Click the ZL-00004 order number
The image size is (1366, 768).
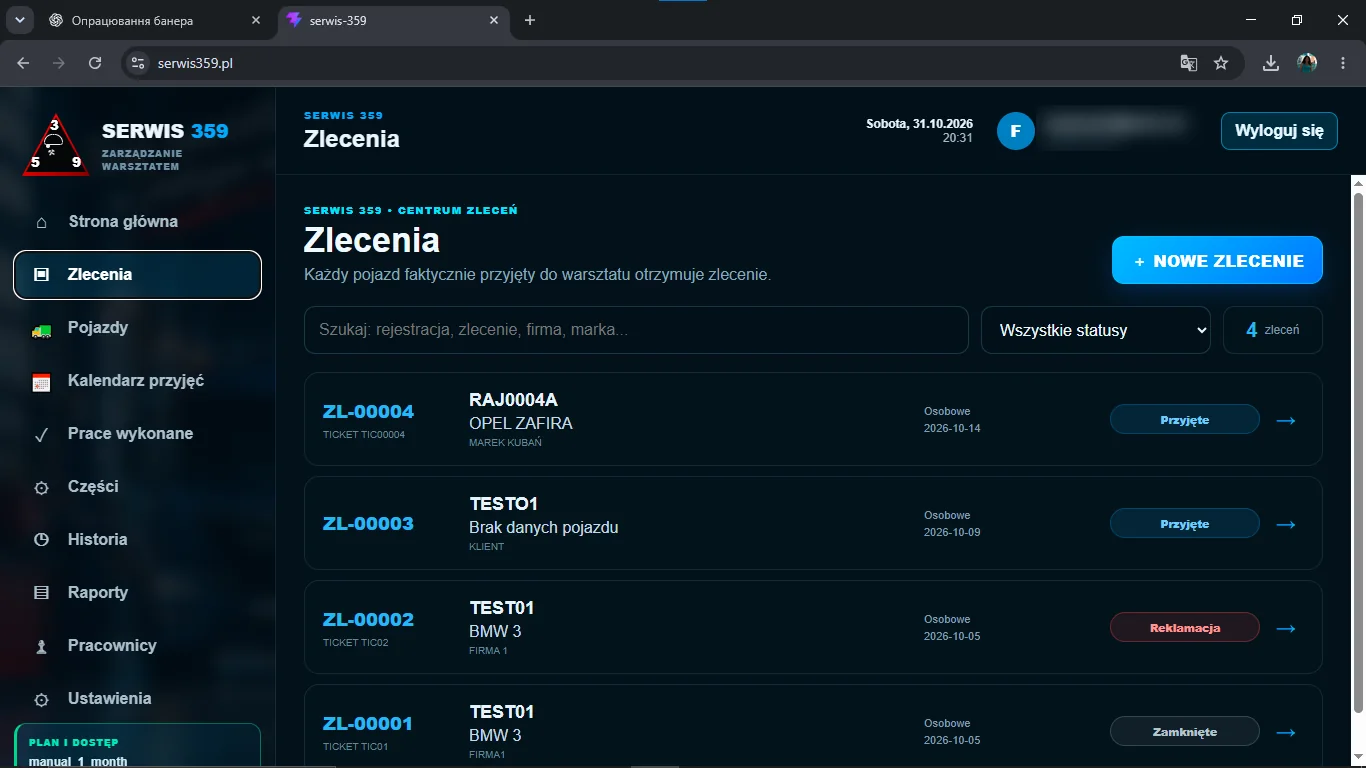[368, 412]
